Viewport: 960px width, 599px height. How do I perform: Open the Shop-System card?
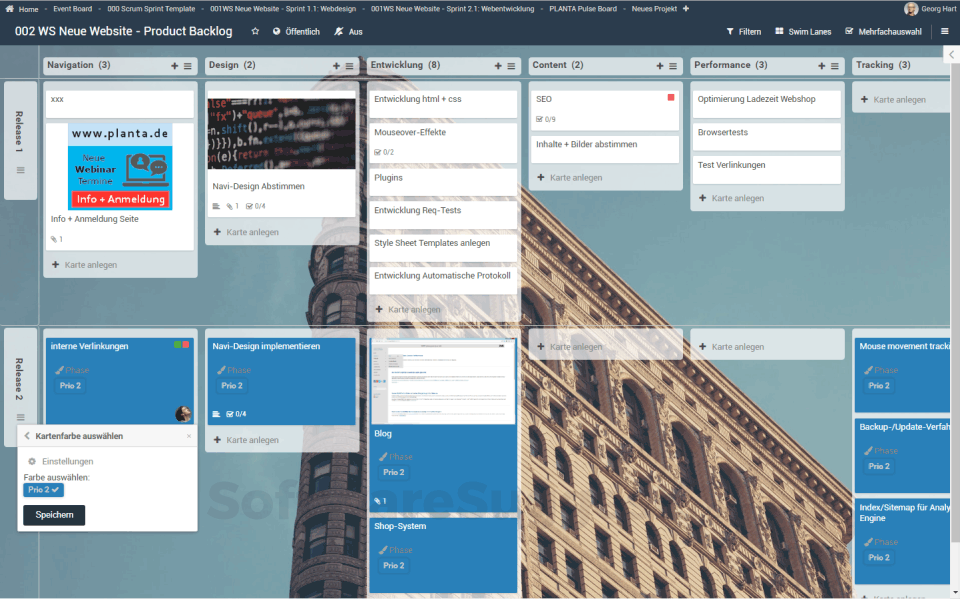click(443, 556)
